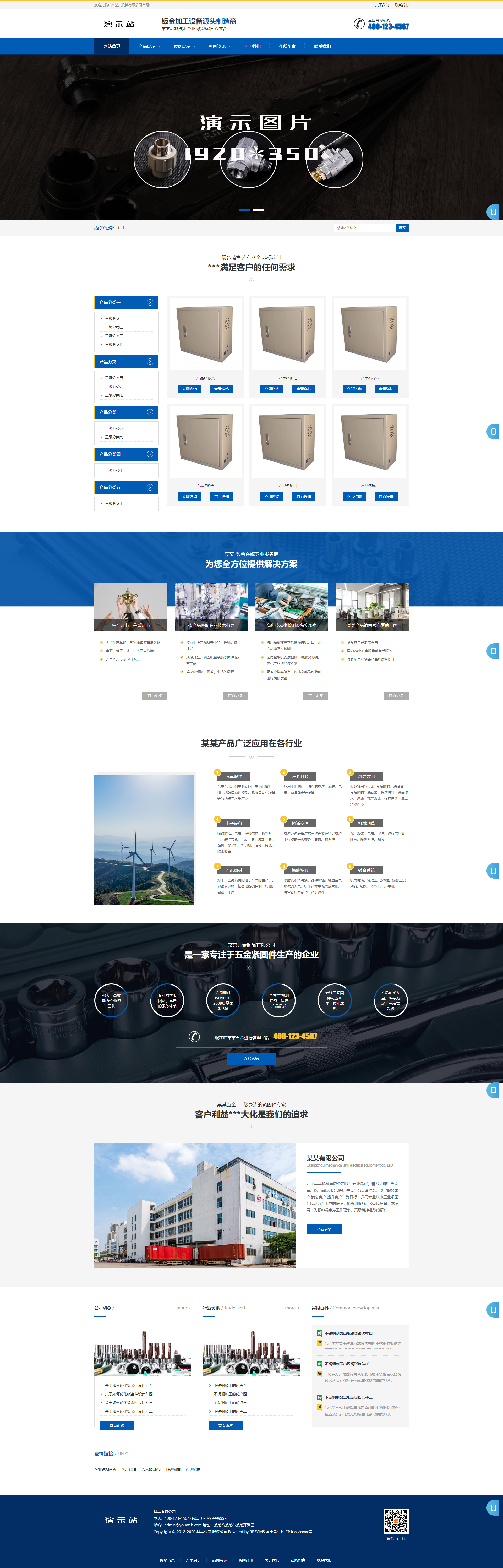Open article 不锈钢加工的优点四
This screenshot has width=503, height=1568.
point(230,1394)
